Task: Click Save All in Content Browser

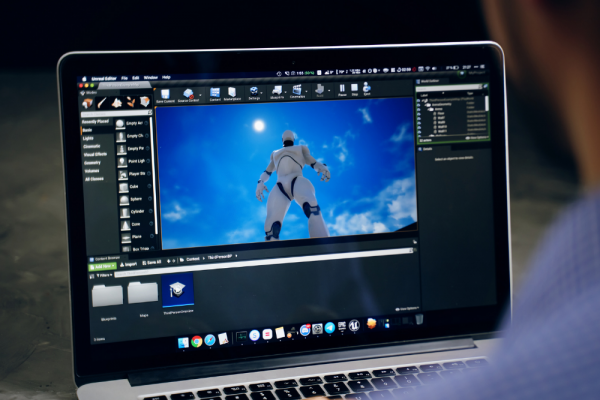Action: [152, 263]
